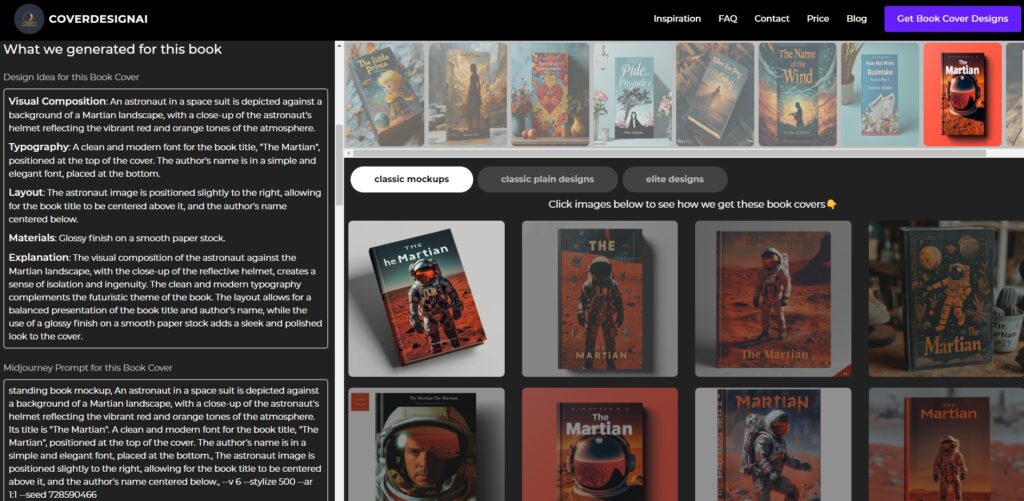Click the left panel vertical scrollbar
1024x501 pixels.
pyautogui.click(x=339, y=165)
